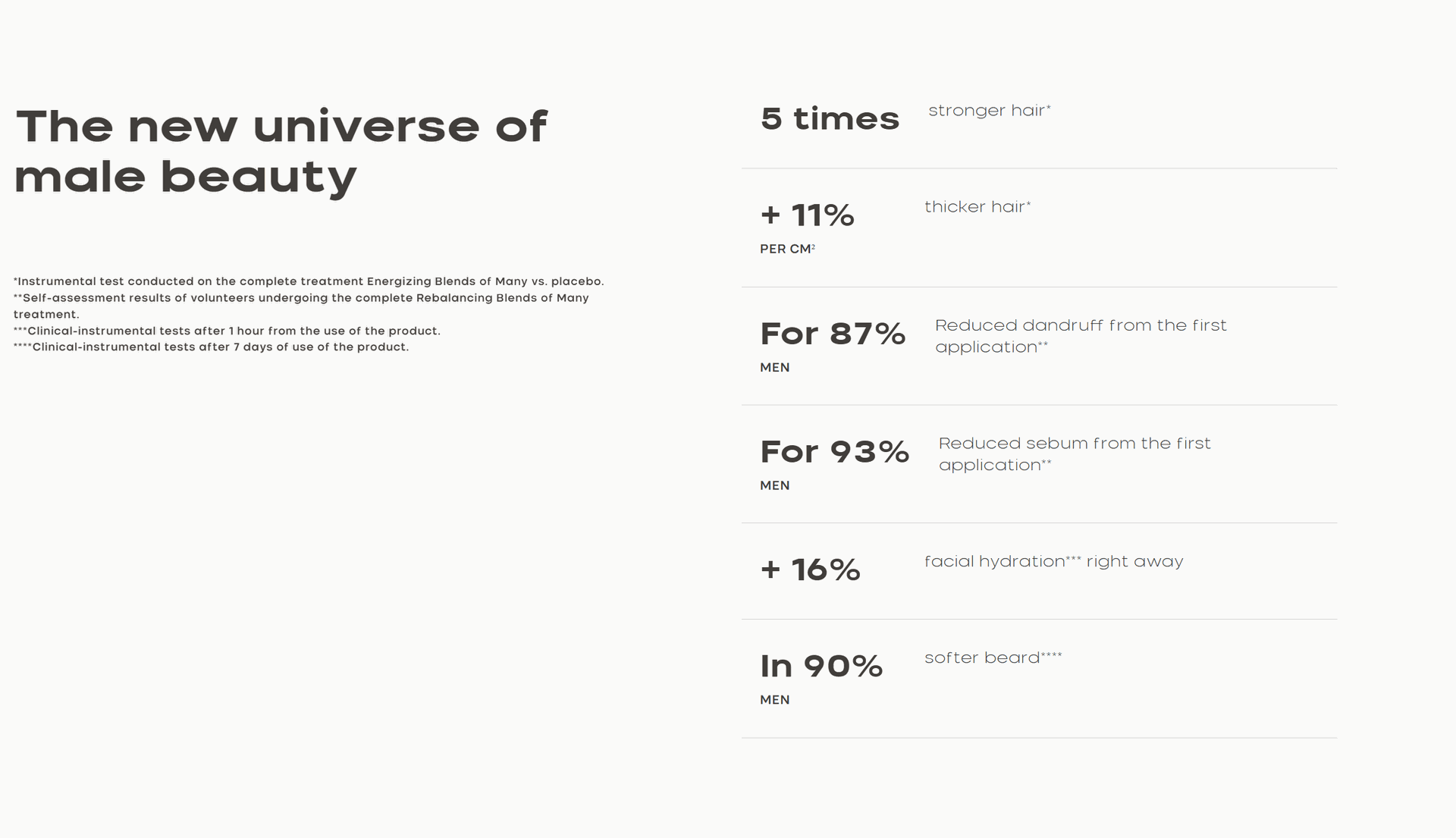
Task: Click 'Reduced sebum from the first application' text
Action: (1075, 454)
